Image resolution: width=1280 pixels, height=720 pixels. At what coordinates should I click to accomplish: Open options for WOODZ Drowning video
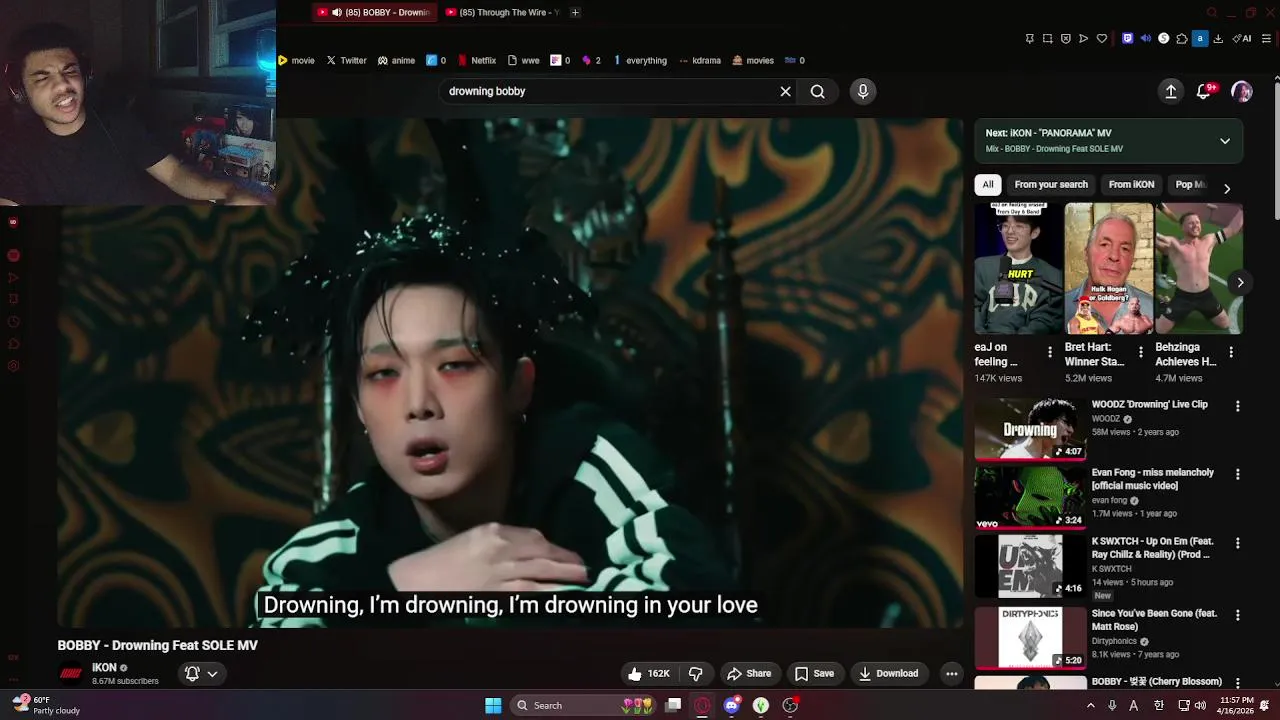point(1238,407)
